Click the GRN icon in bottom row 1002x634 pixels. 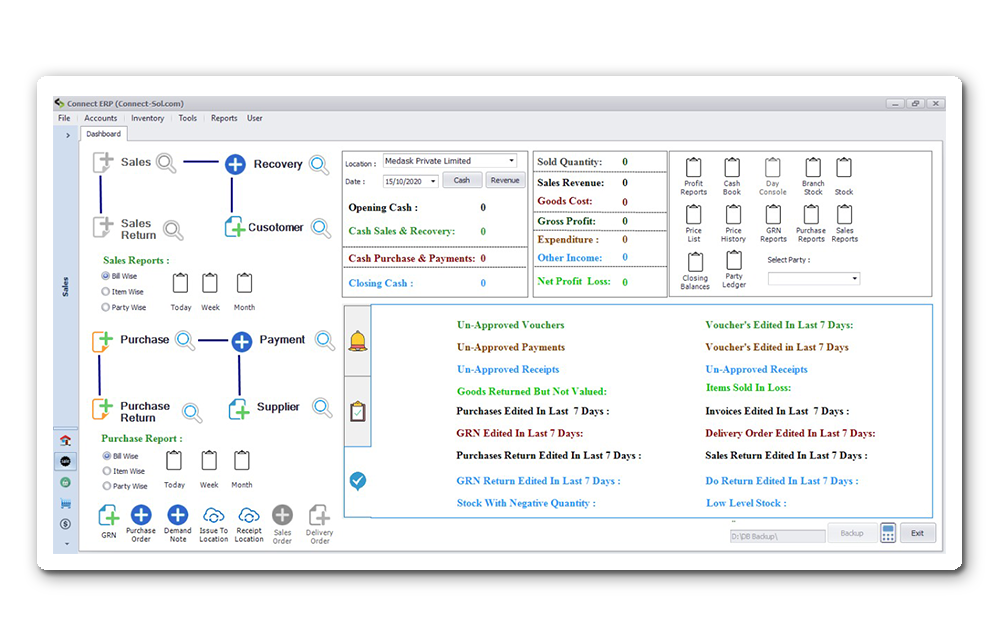(x=108, y=515)
